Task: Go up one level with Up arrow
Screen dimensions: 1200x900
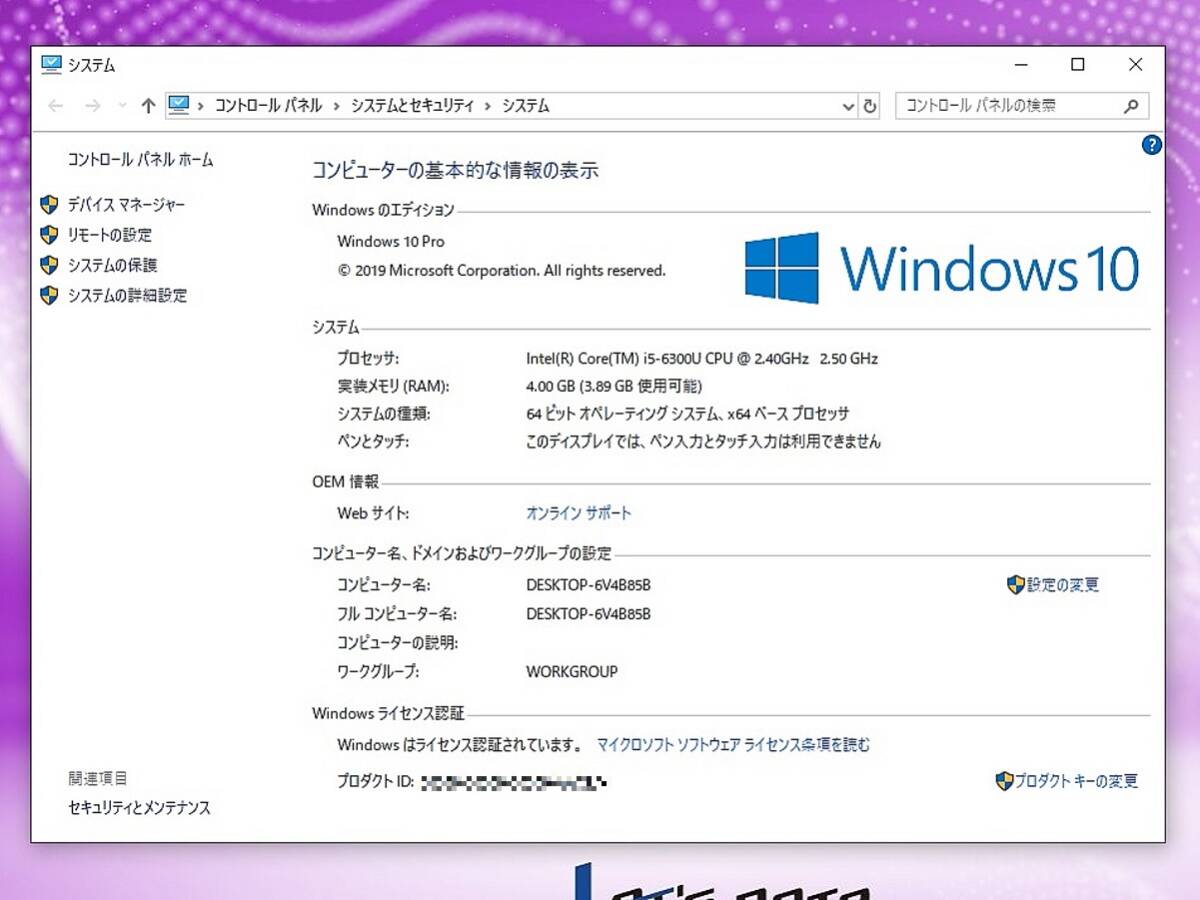Action: pos(148,105)
